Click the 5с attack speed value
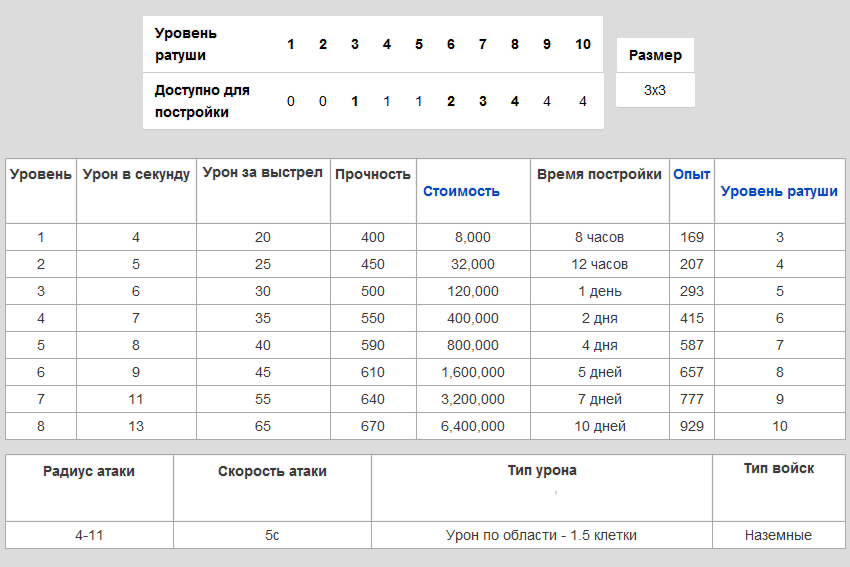This screenshot has height=567, width=850. (x=272, y=535)
